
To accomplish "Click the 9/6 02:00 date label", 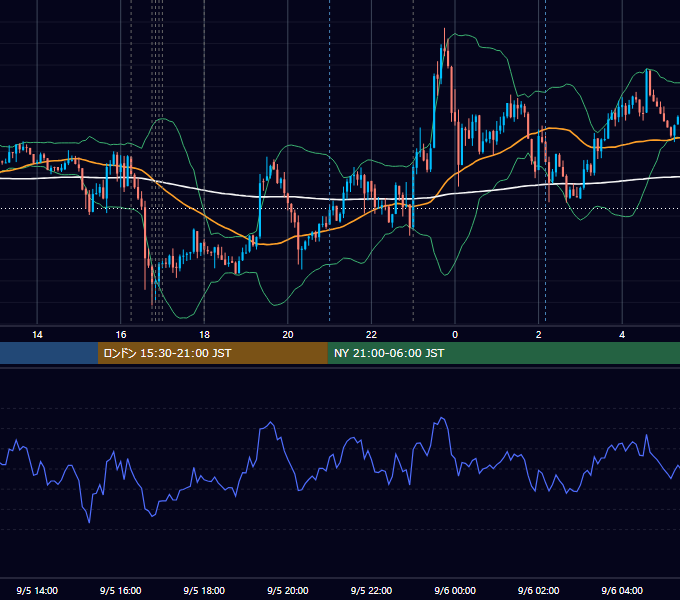I will point(538,590).
